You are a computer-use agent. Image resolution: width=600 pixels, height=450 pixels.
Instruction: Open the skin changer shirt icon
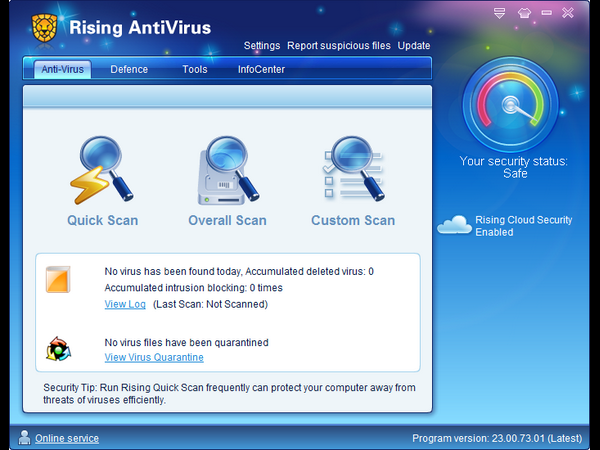point(524,13)
